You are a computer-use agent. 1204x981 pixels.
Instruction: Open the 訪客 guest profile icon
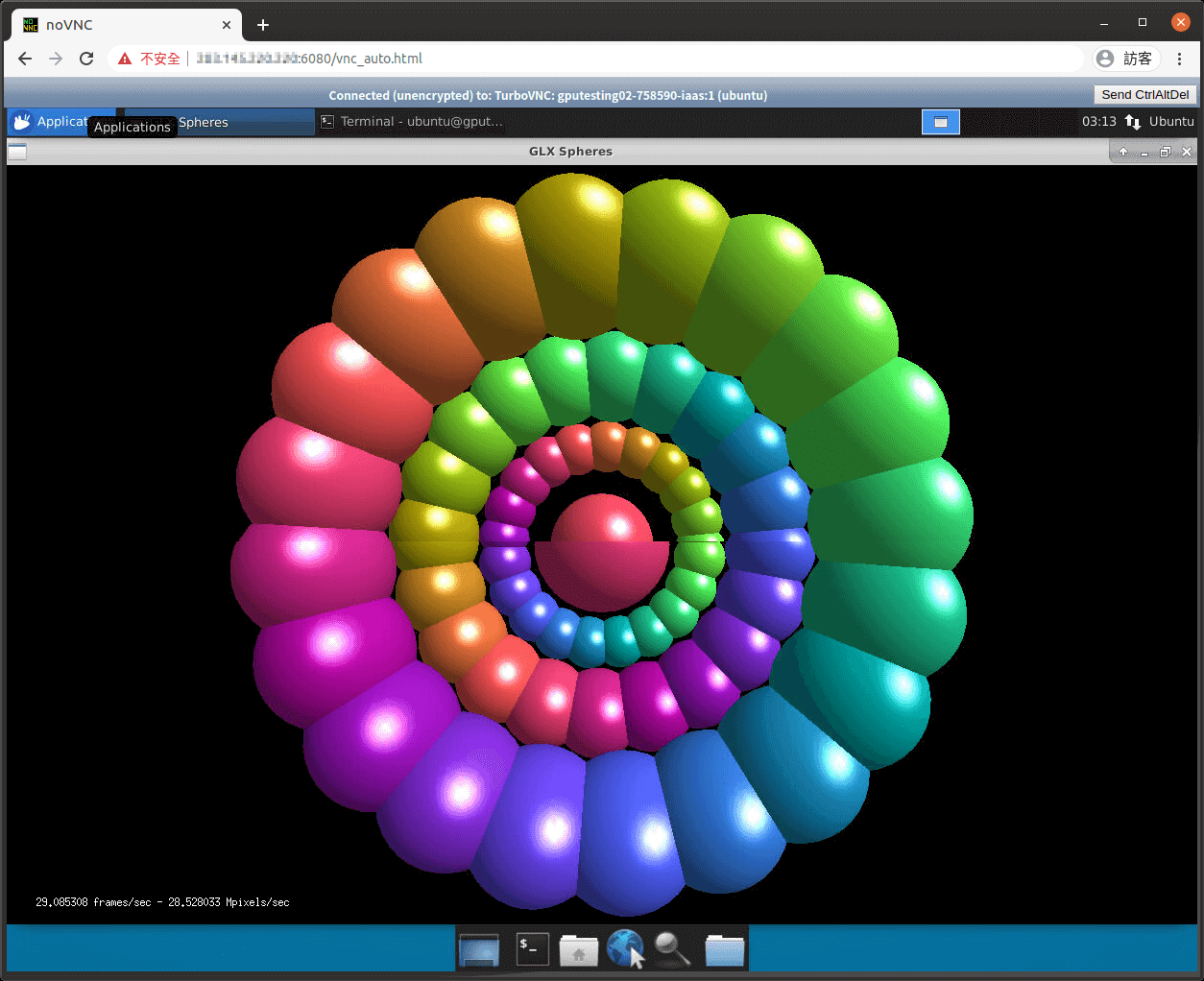click(1129, 58)
